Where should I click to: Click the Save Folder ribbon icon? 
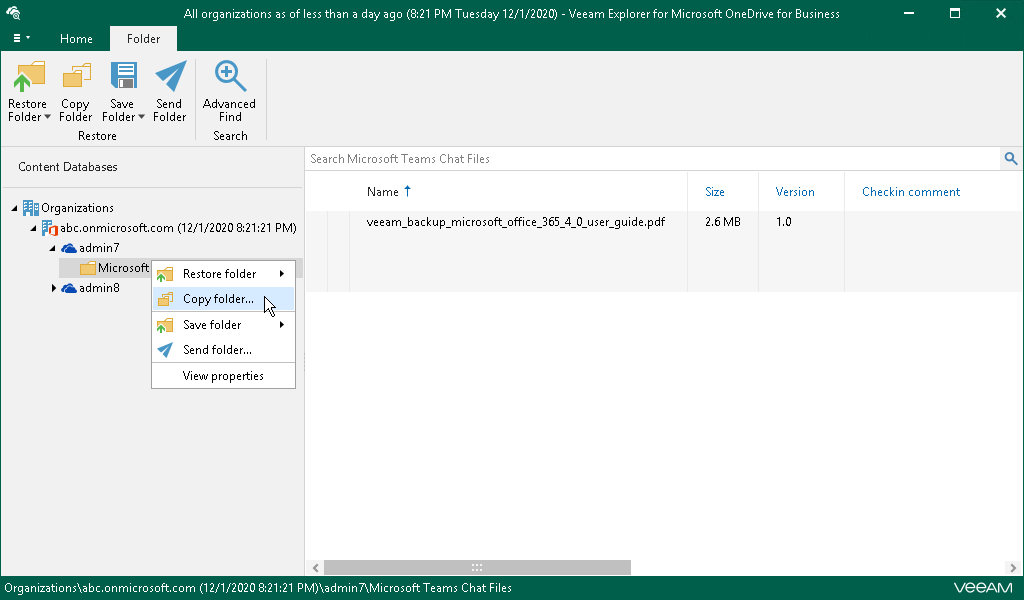pyautogui.click(x=123, y=76)
